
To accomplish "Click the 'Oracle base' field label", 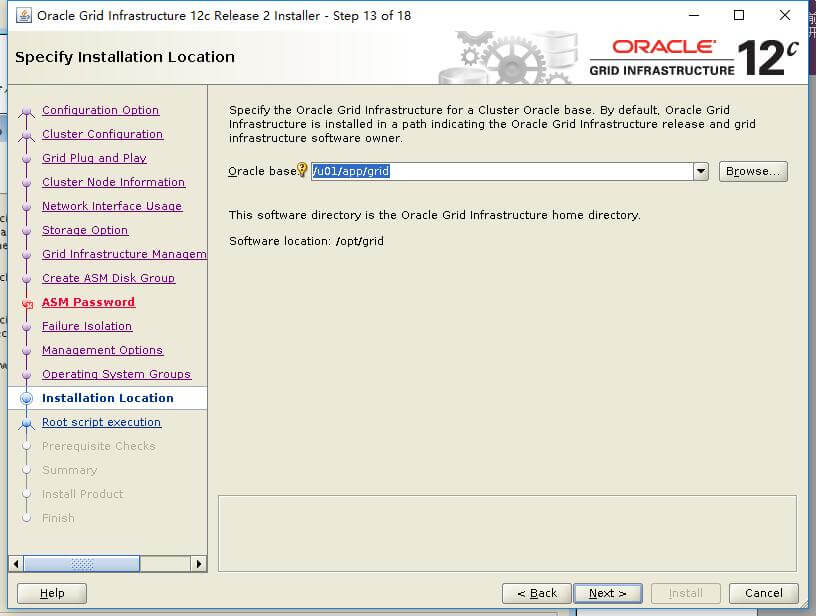I will [x=262, y=171].
